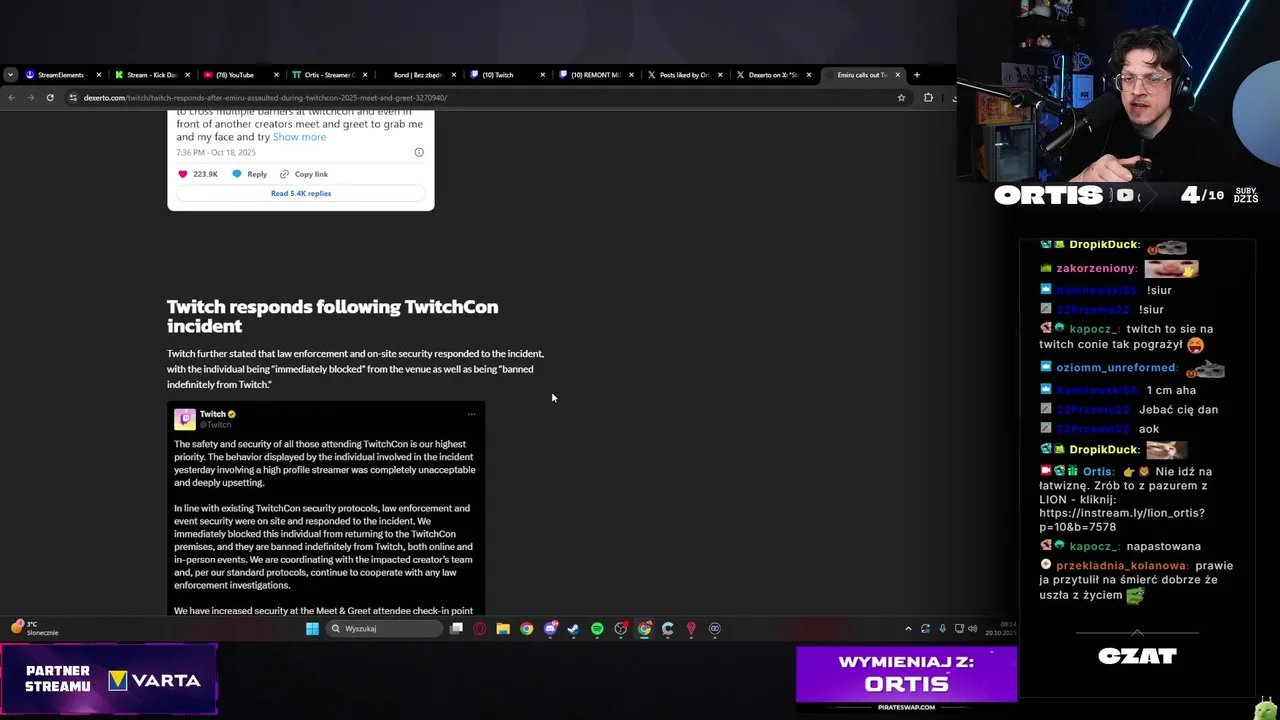
Task: Open the Windows Start menu
Action: pos(312,629)
